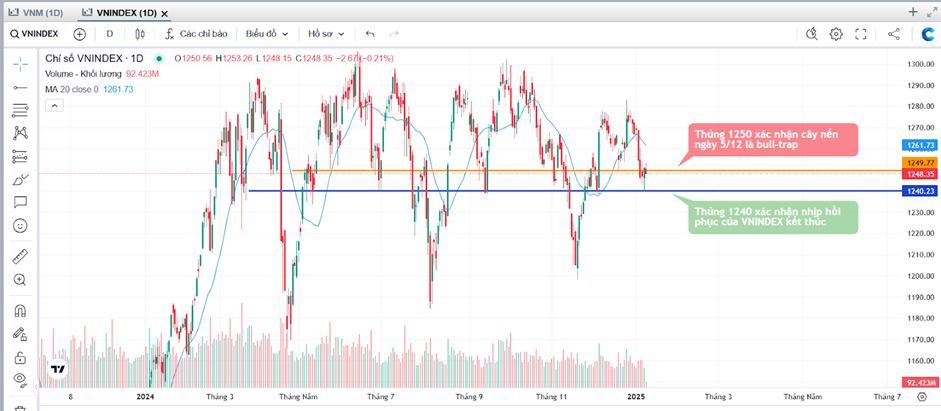Expand the chart panel with arrows icon
Viewport: 941px width, 411px height.
tap(932, 11)
